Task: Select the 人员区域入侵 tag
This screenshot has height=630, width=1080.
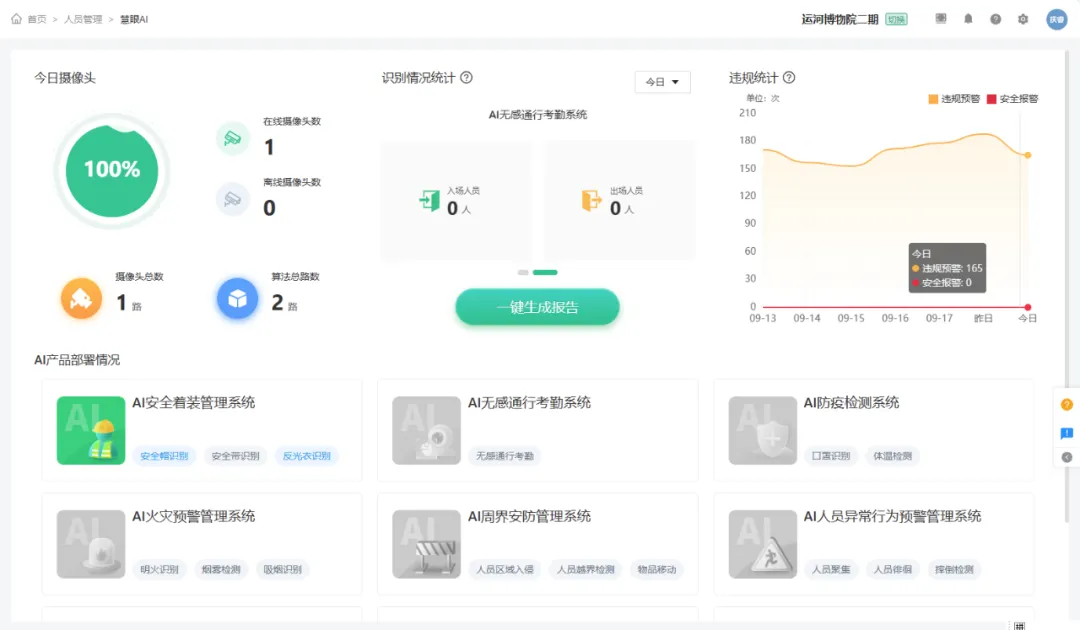Action: tap(505, 569)
